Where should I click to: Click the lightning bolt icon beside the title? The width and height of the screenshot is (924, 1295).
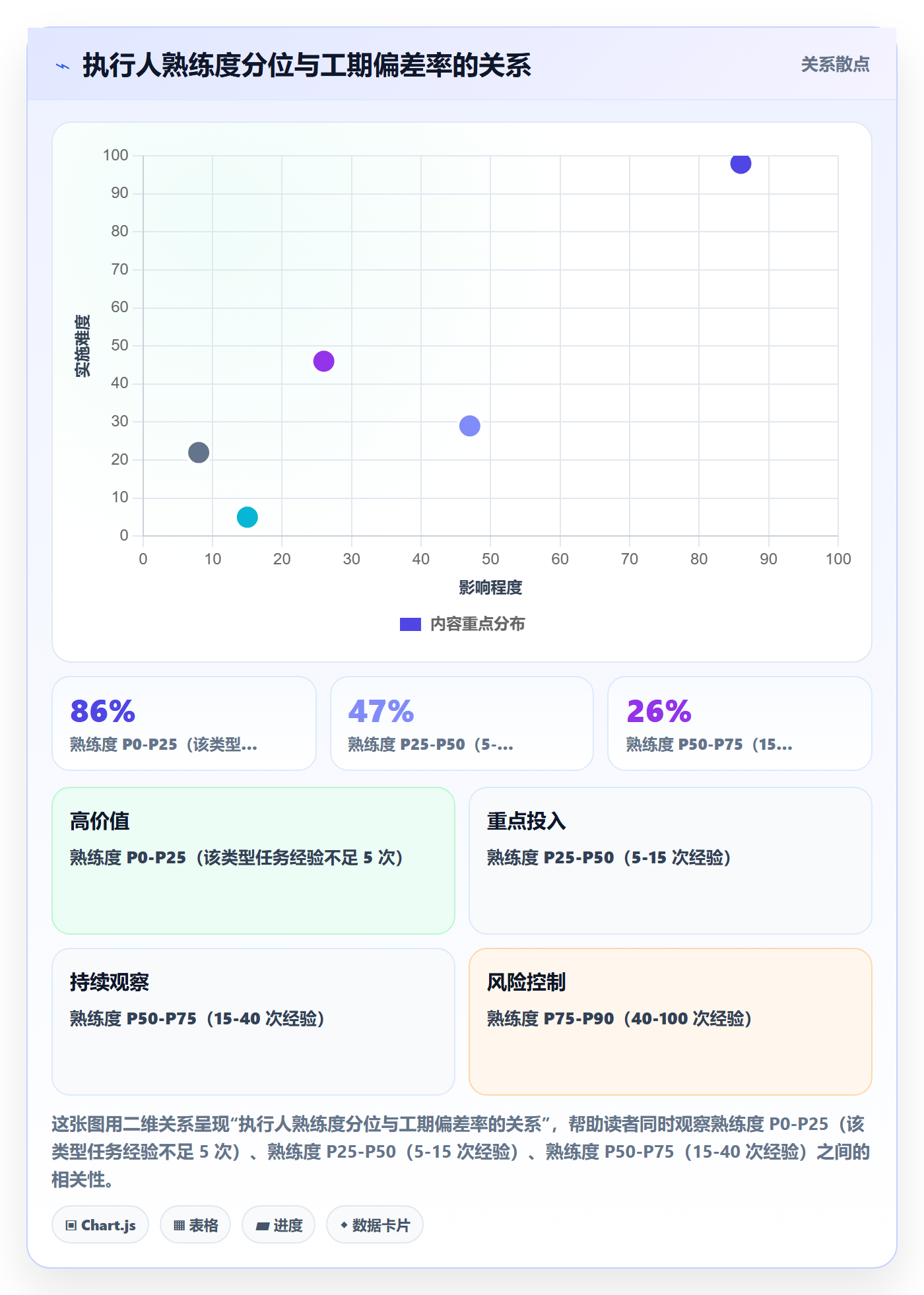tap(63, 66)
